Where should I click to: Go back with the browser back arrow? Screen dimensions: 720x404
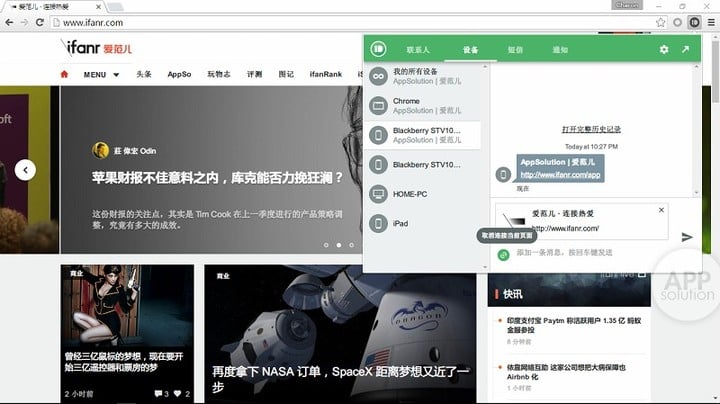(x=9, y=22)
